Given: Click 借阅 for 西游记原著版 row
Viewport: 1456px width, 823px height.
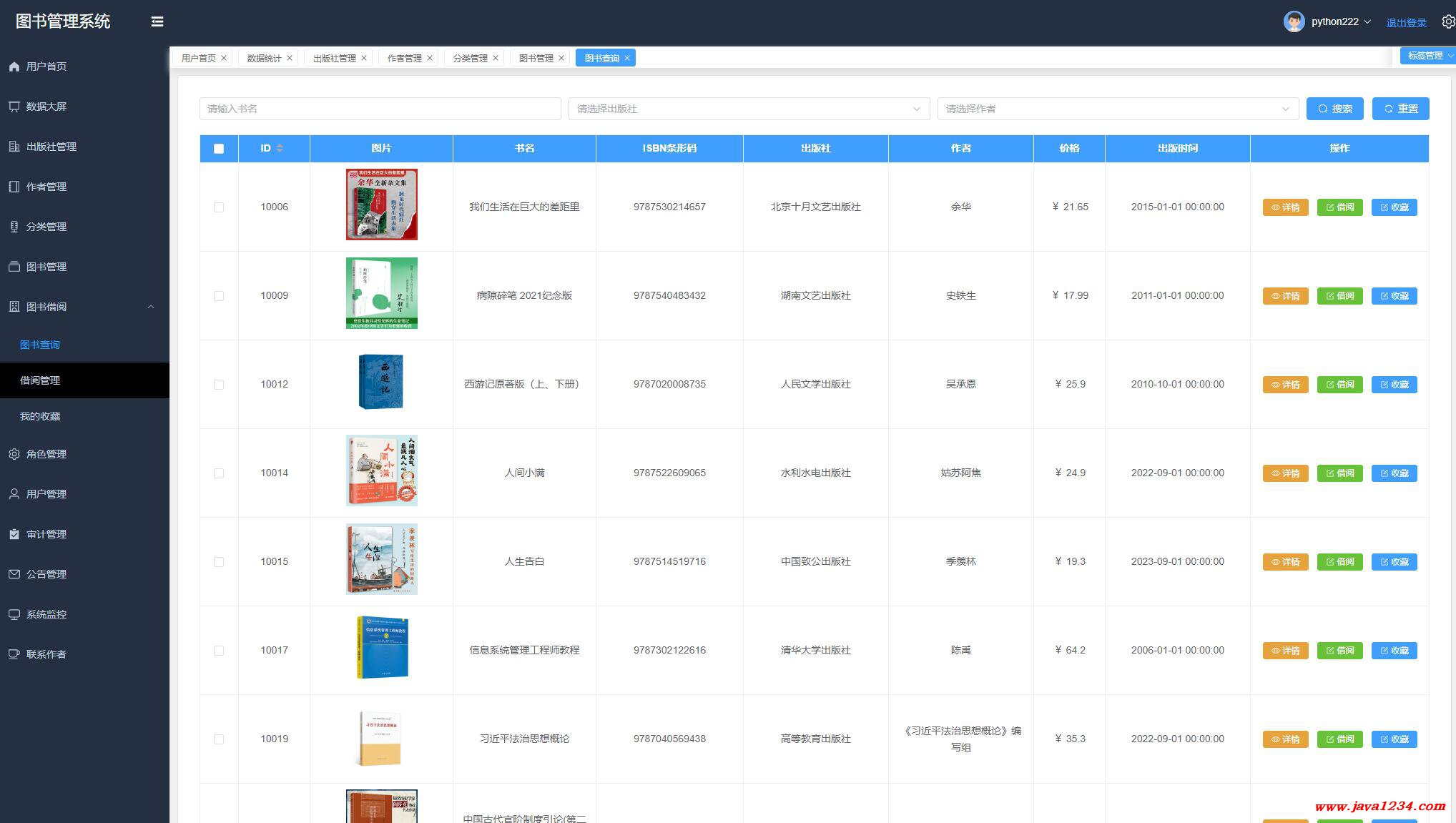Looking at the screenshot, I should tap(1339, 385).
